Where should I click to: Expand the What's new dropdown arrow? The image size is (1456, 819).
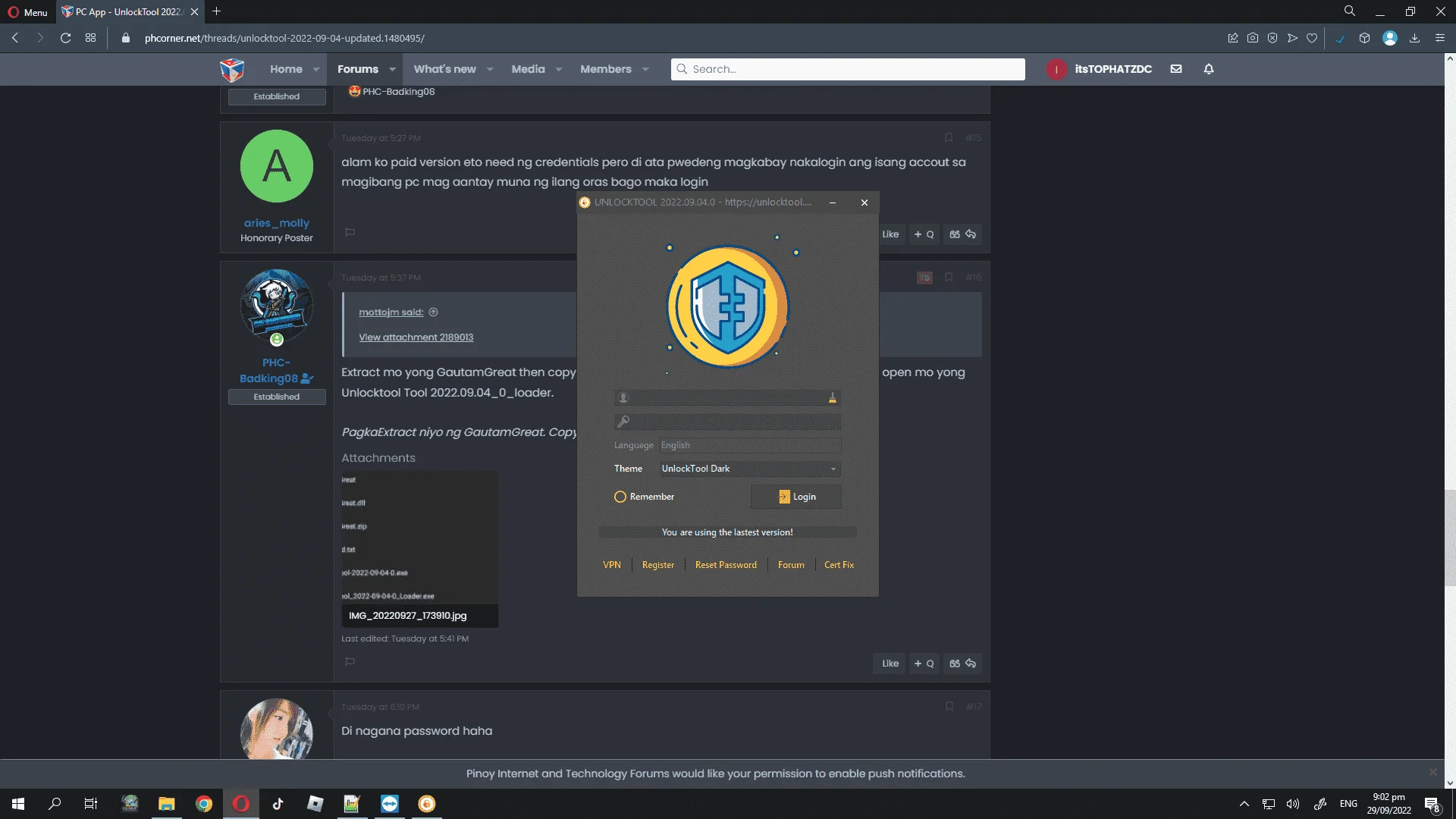tap(490, 69)
